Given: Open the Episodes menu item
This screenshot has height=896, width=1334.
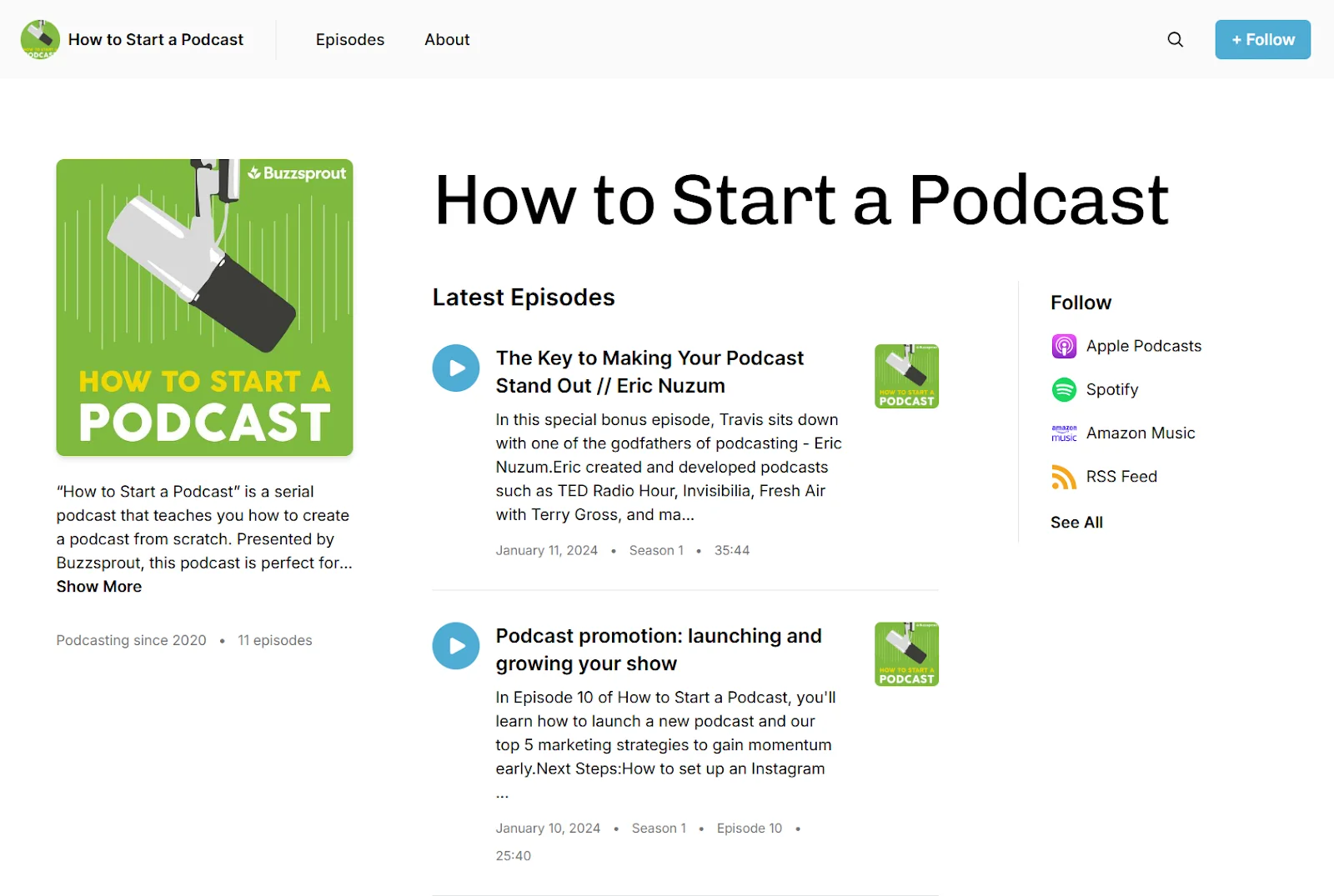Looking at the screenshot, I should pos(349,39).
